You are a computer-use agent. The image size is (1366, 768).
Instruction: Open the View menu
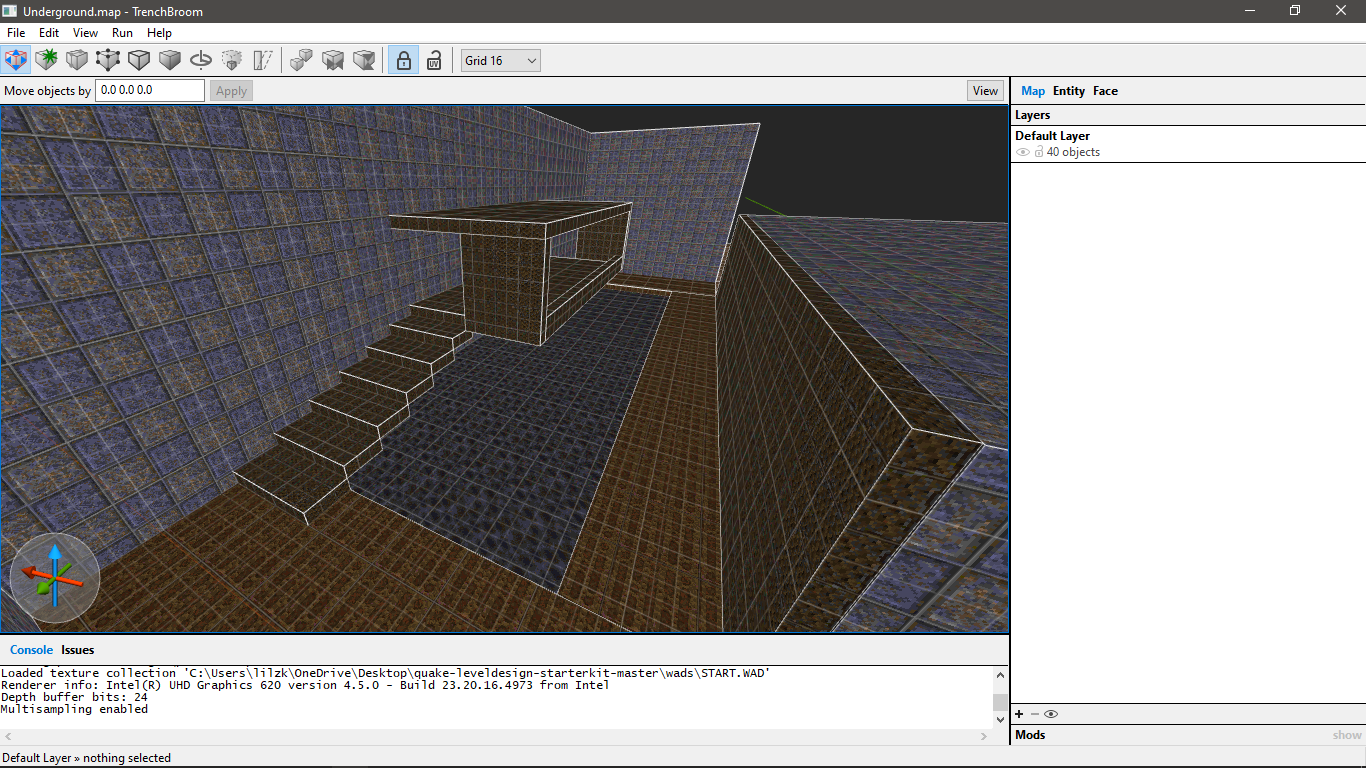coord(86,33)
